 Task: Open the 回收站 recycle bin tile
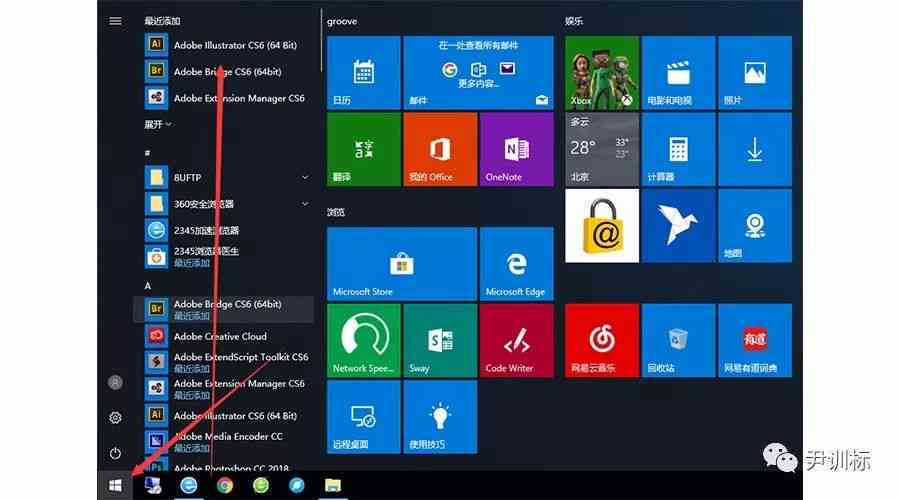[x=678, y=340]
